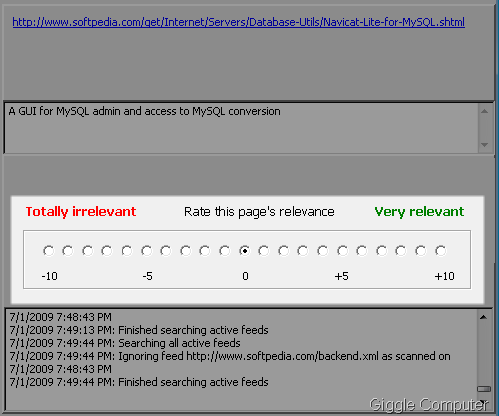
Task: Select the +10 relevance radio button
Action: 440,251
